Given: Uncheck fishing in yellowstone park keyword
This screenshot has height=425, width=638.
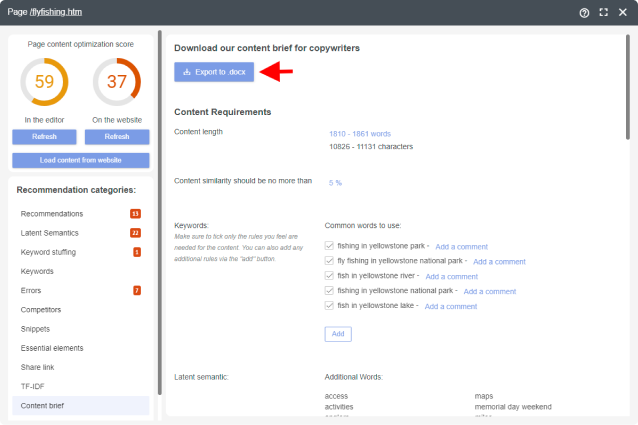Looking at the screenshot, I should click(x=330, y=245).
